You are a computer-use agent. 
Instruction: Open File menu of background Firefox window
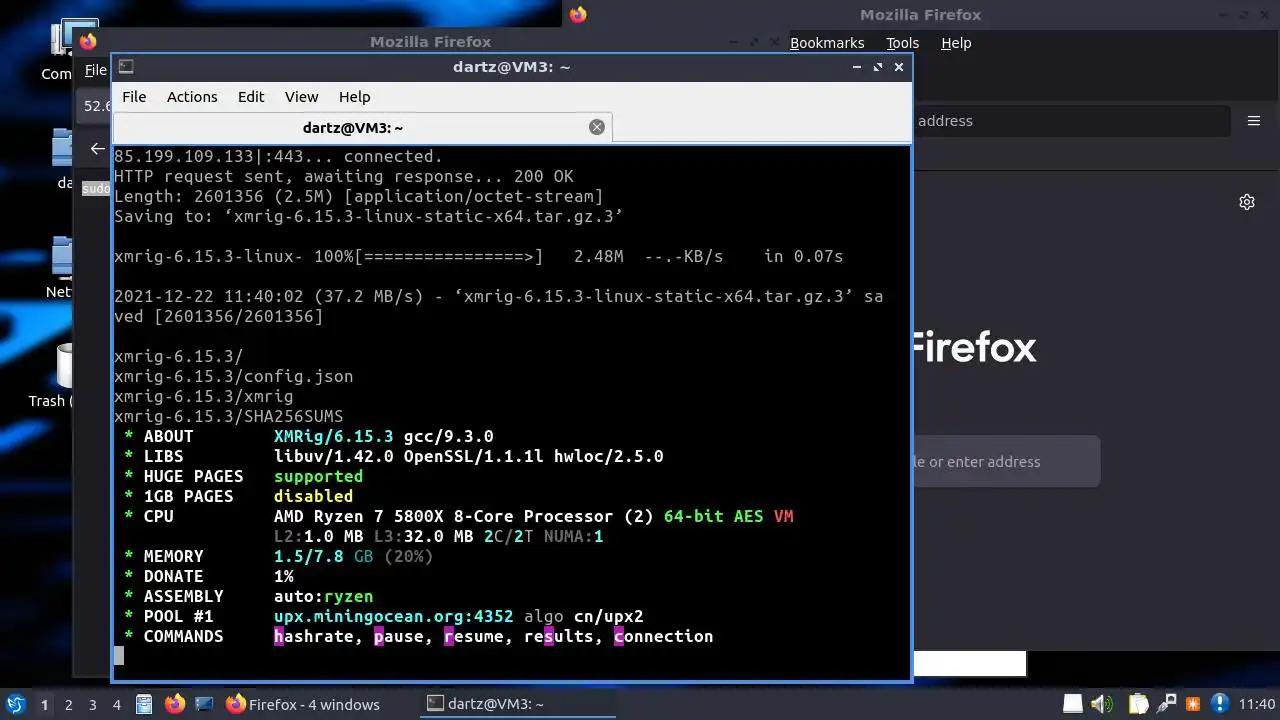pyautogui.click(x=96, y=70)
